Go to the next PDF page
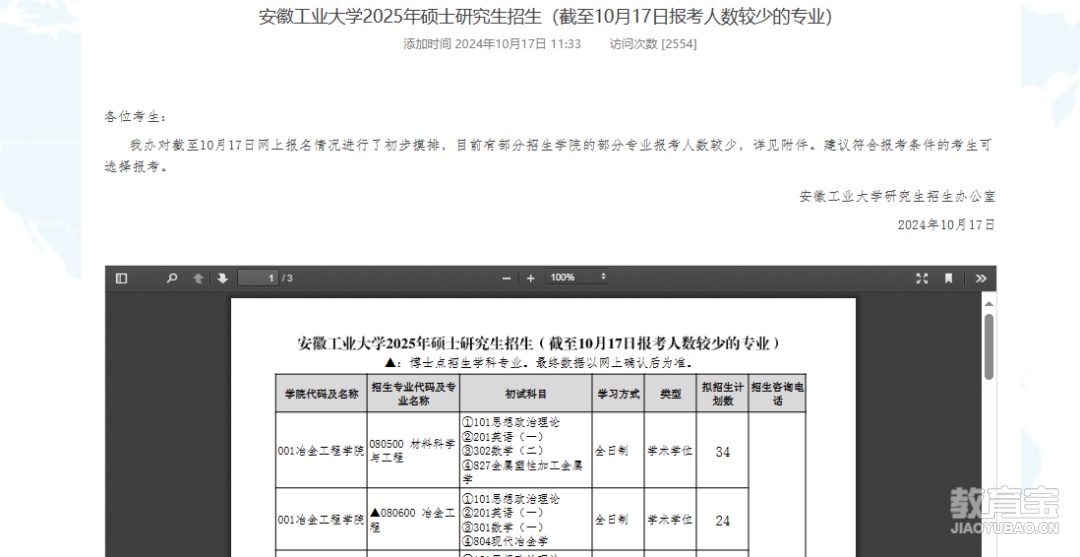The width and height of the screenshot is (1080, 557). [x=222, y=278]
